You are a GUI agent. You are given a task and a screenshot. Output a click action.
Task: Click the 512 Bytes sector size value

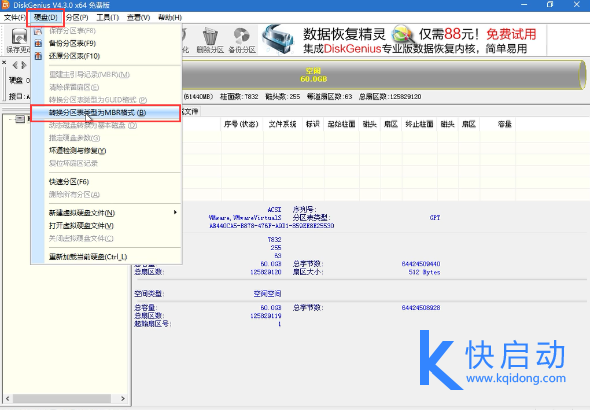(424, 272)
